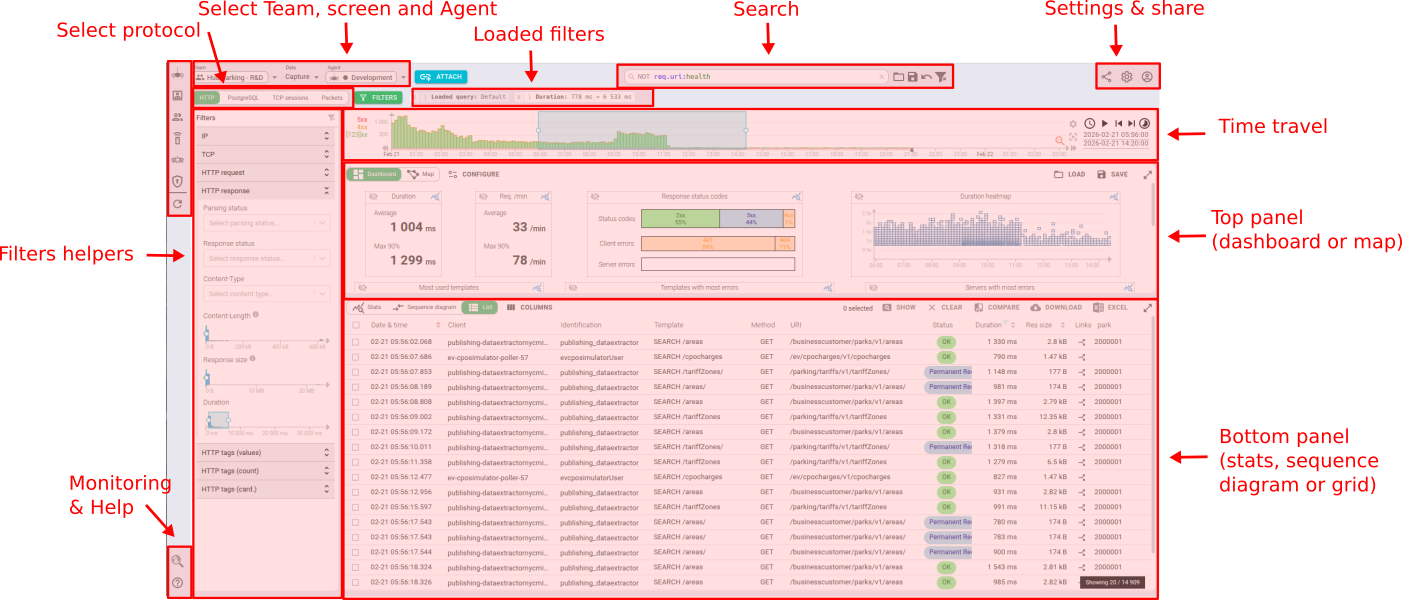Screen dimensions: 1402x600
Task: Download the selected results
Action: point(1056,308)
